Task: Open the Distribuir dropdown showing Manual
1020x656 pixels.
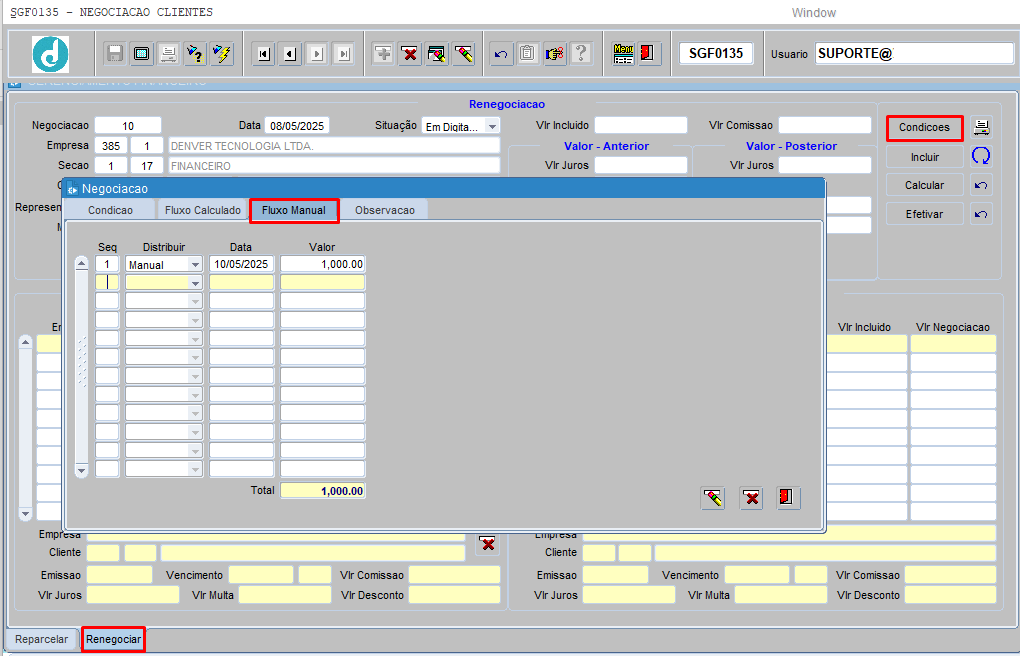Action: click(x=195, y=264)
